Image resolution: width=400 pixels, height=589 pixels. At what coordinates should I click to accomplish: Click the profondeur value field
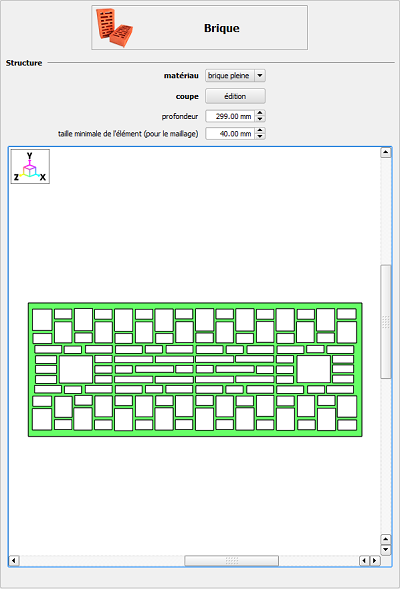pyautogui.click(x=230, y=116)
